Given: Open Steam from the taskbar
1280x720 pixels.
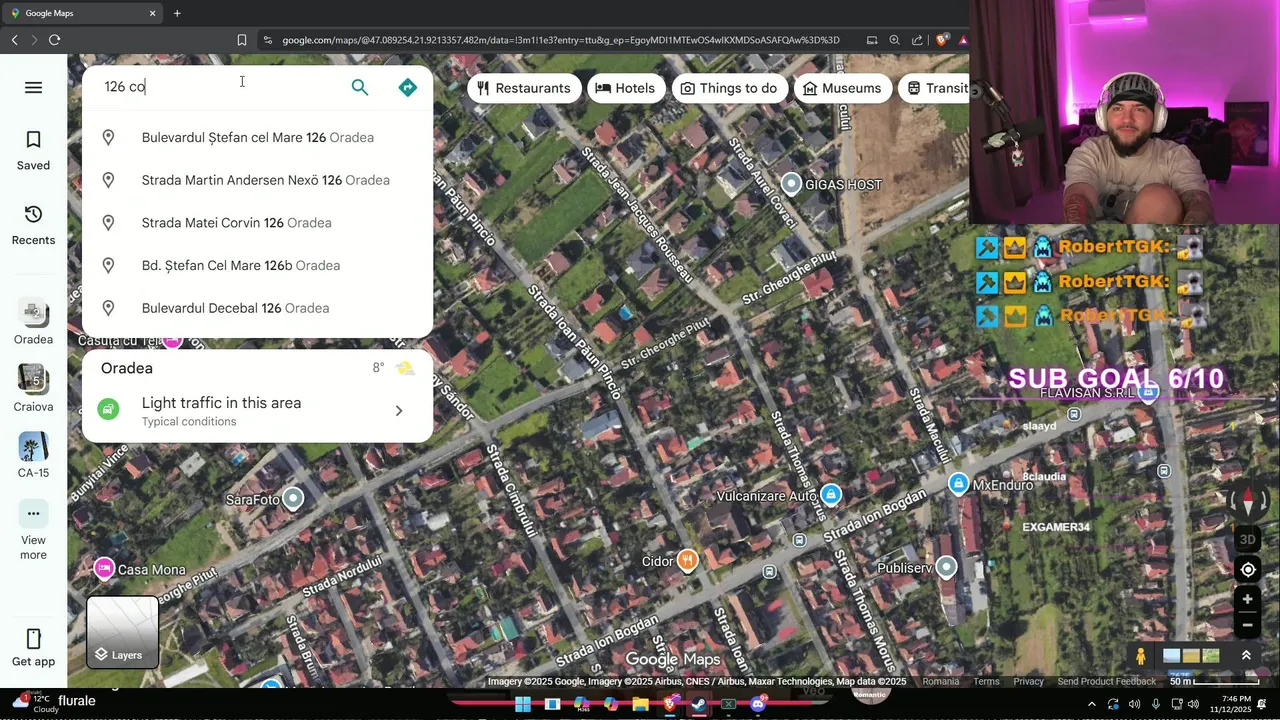Looking at the screenshot, I should coord(698,704).
